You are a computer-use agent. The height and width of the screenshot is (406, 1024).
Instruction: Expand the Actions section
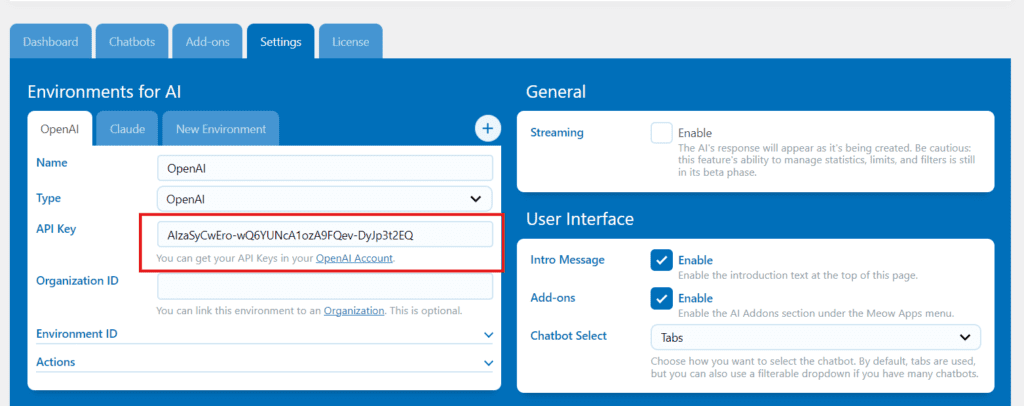264,362
